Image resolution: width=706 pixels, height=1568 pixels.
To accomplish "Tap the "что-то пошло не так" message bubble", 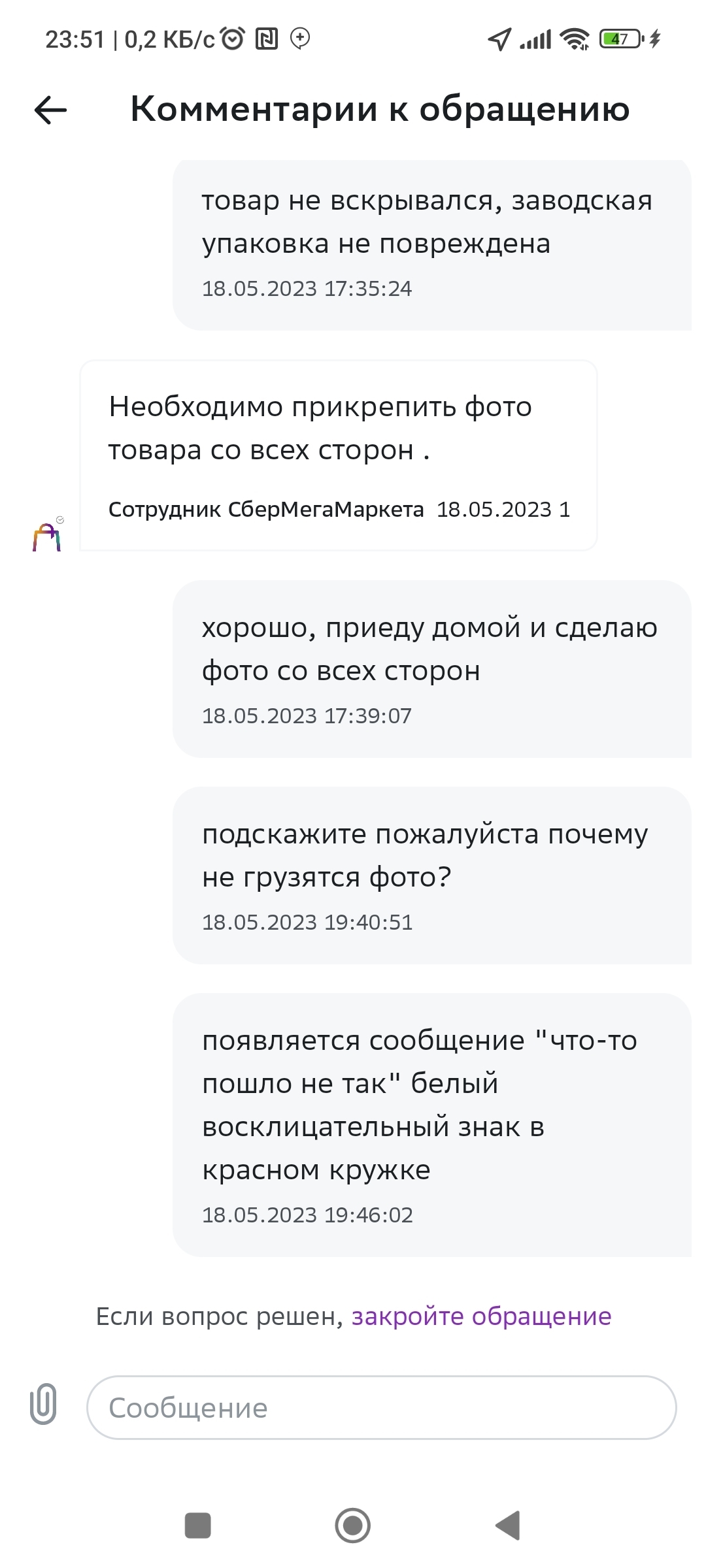I will click(431, 1124).
